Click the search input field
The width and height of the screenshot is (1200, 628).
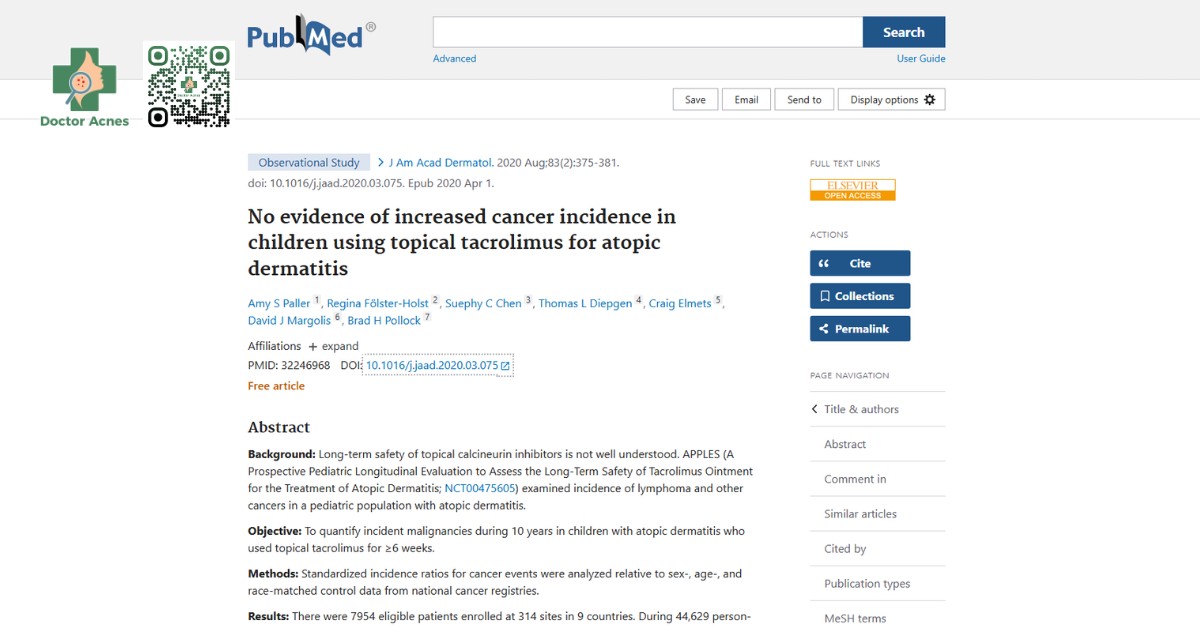[x=647, y=32]
